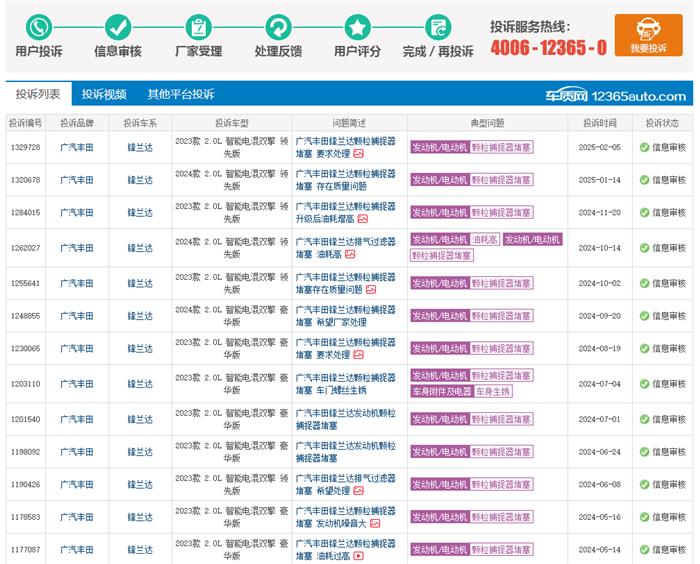Click 车身生锈 tag in row 1203110

(492, 392)
